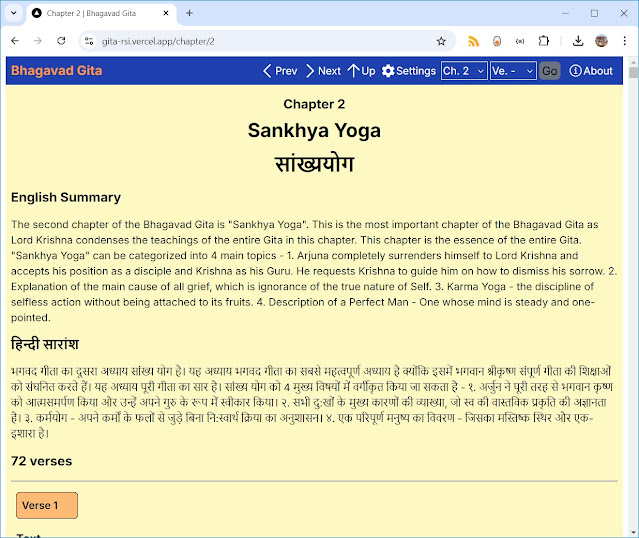Click the orange circle extension icon
The image size is (639, 538).
click(497, 41)
